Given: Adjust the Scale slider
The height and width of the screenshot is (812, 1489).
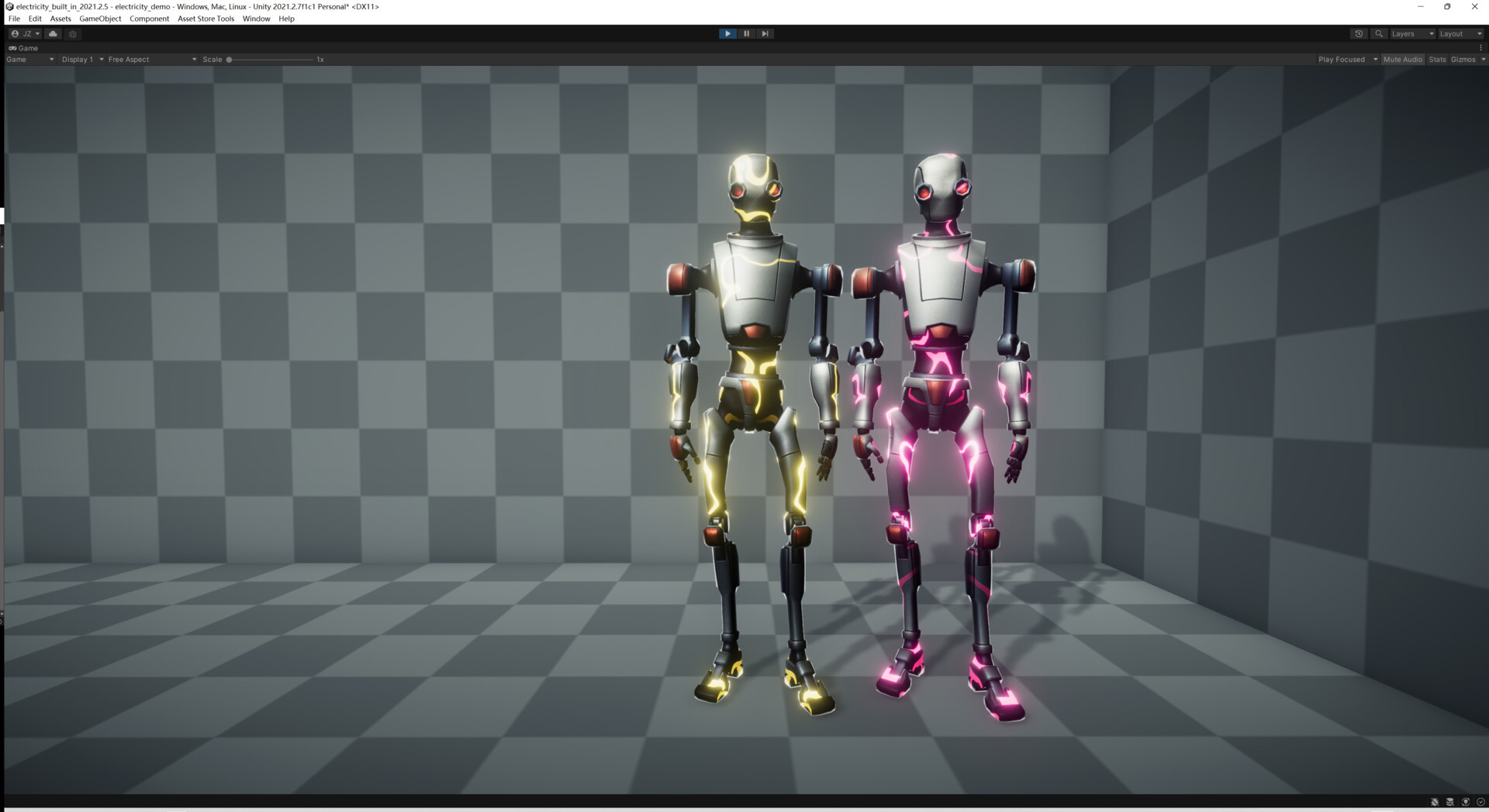Looking at the screenshot, I should coord(231,59).
